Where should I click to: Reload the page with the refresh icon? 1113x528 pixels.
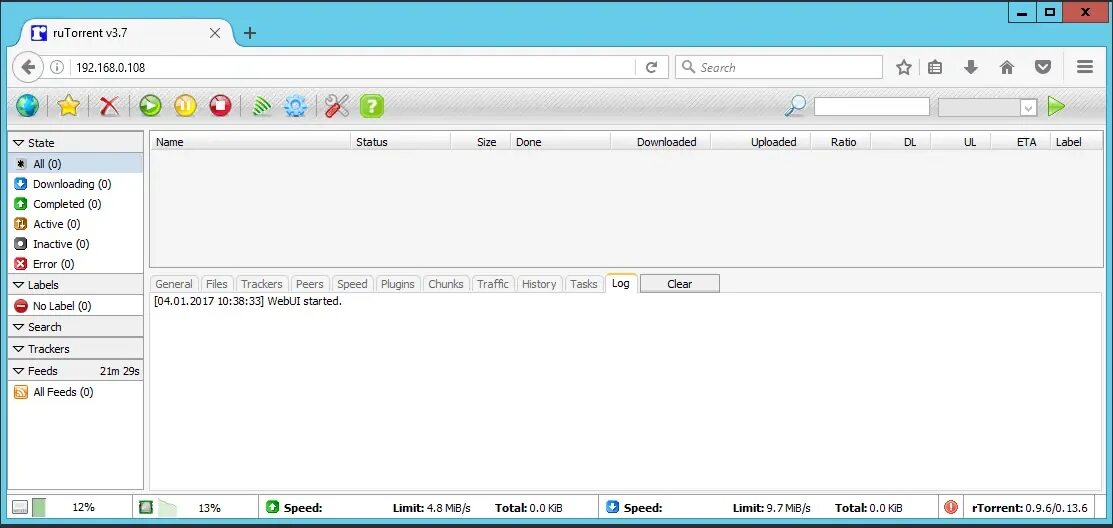(x=651, y=67)
